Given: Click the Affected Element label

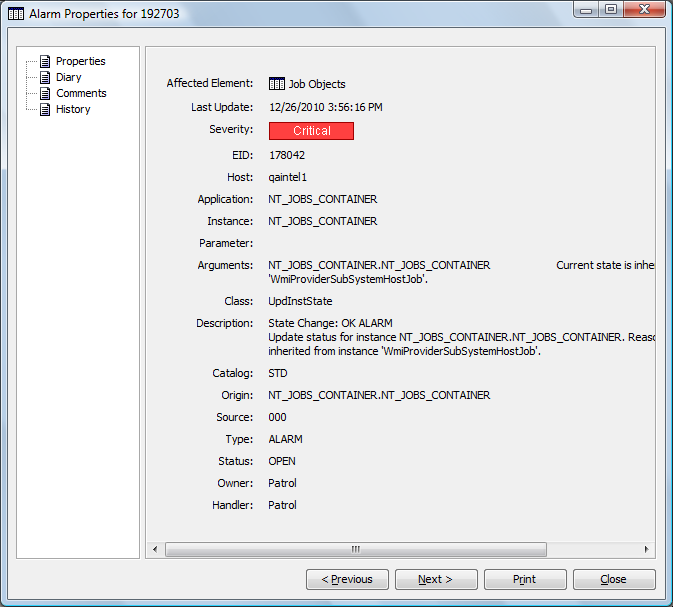Looking at the screenshot, I should 210,83.
